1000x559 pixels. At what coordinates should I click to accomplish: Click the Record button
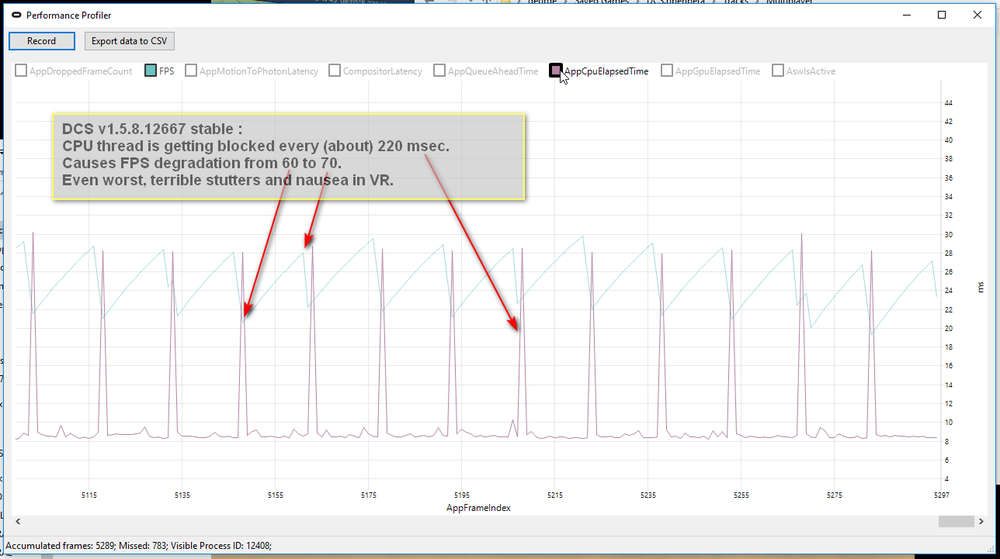tap(41, 41)
